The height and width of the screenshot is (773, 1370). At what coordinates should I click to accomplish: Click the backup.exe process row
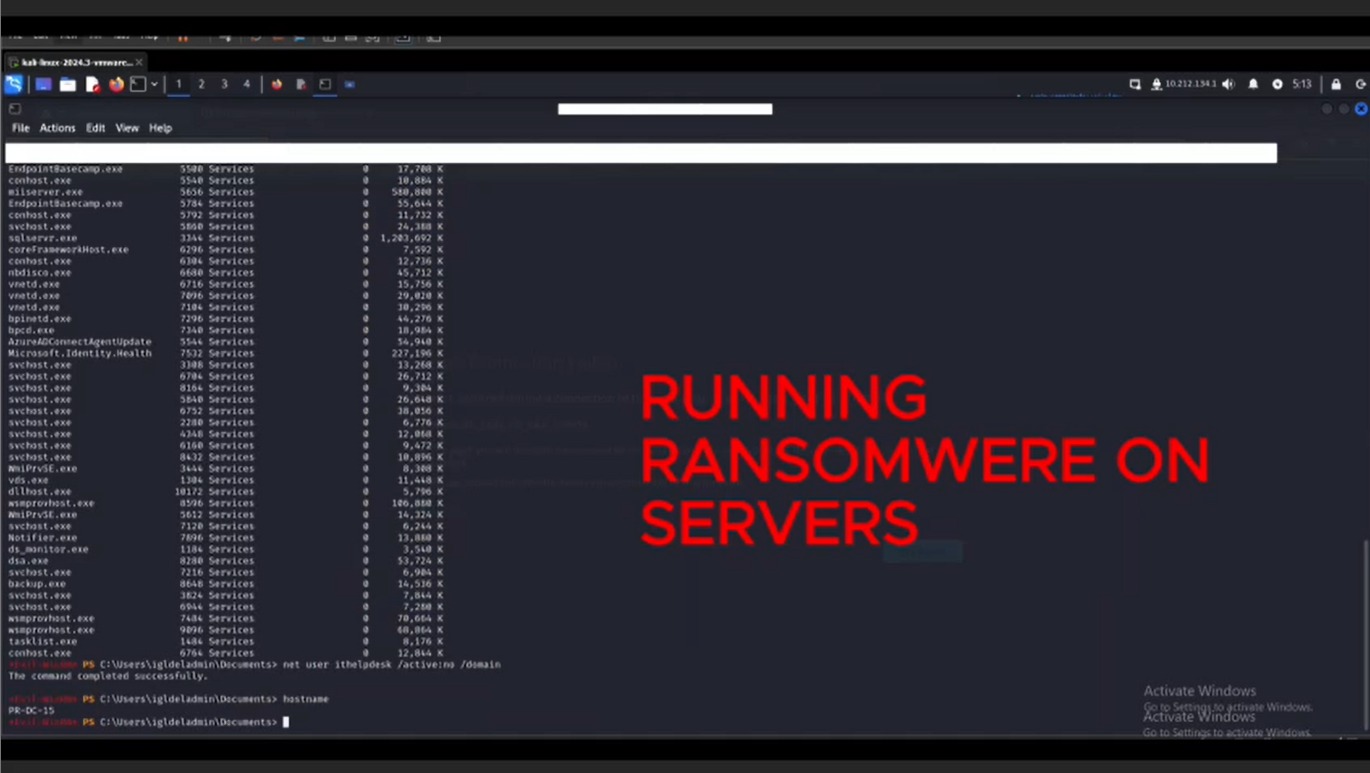point(225,584)
